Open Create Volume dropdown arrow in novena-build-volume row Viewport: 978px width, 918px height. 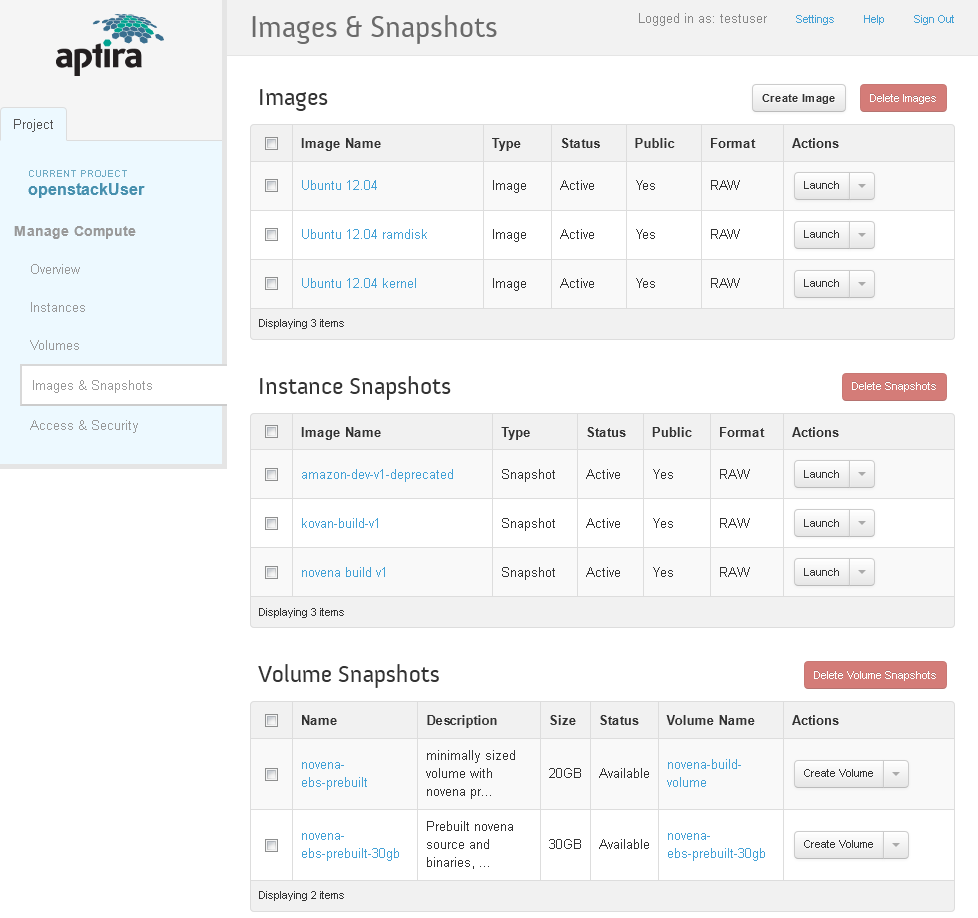(896, 774)
